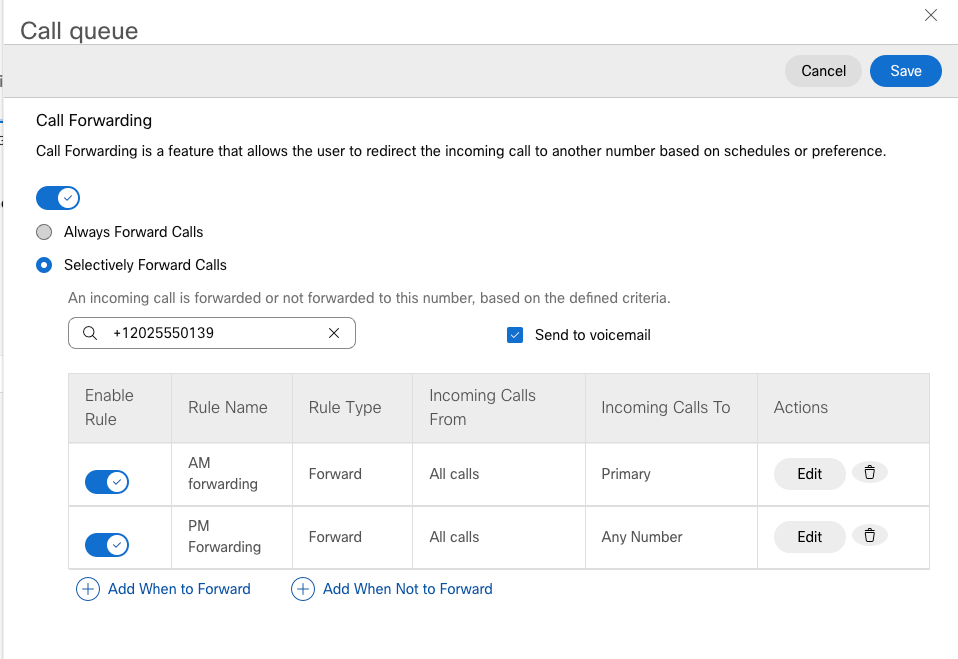Click Add When Not to Forward link

(x=408, y=589)
